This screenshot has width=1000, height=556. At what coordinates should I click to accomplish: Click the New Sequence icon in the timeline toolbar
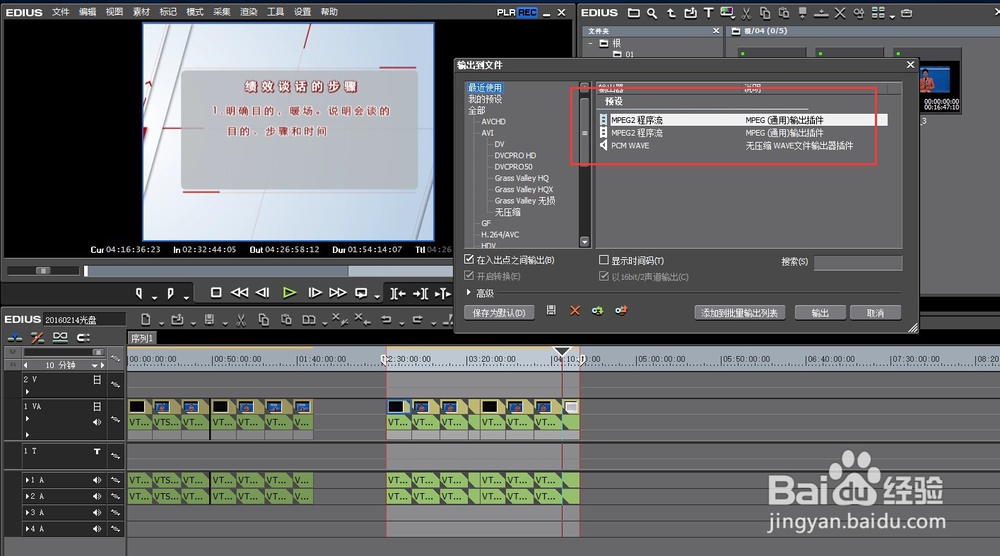point(145,319)
